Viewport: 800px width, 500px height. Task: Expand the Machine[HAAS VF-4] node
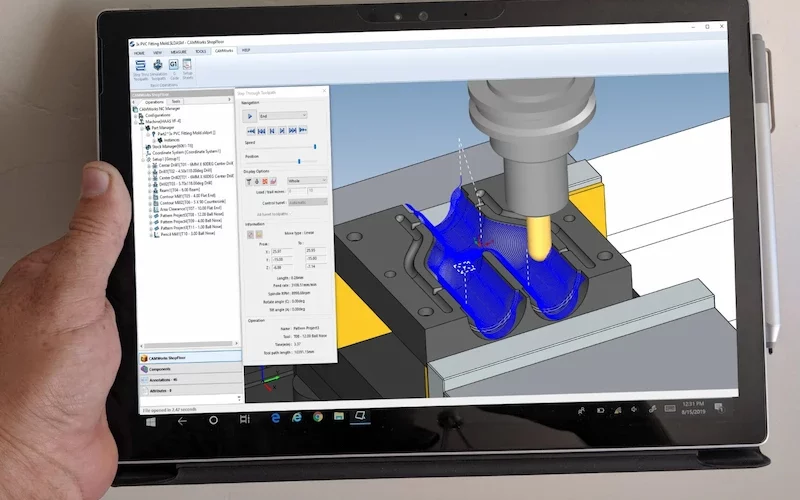click(135, 121)
